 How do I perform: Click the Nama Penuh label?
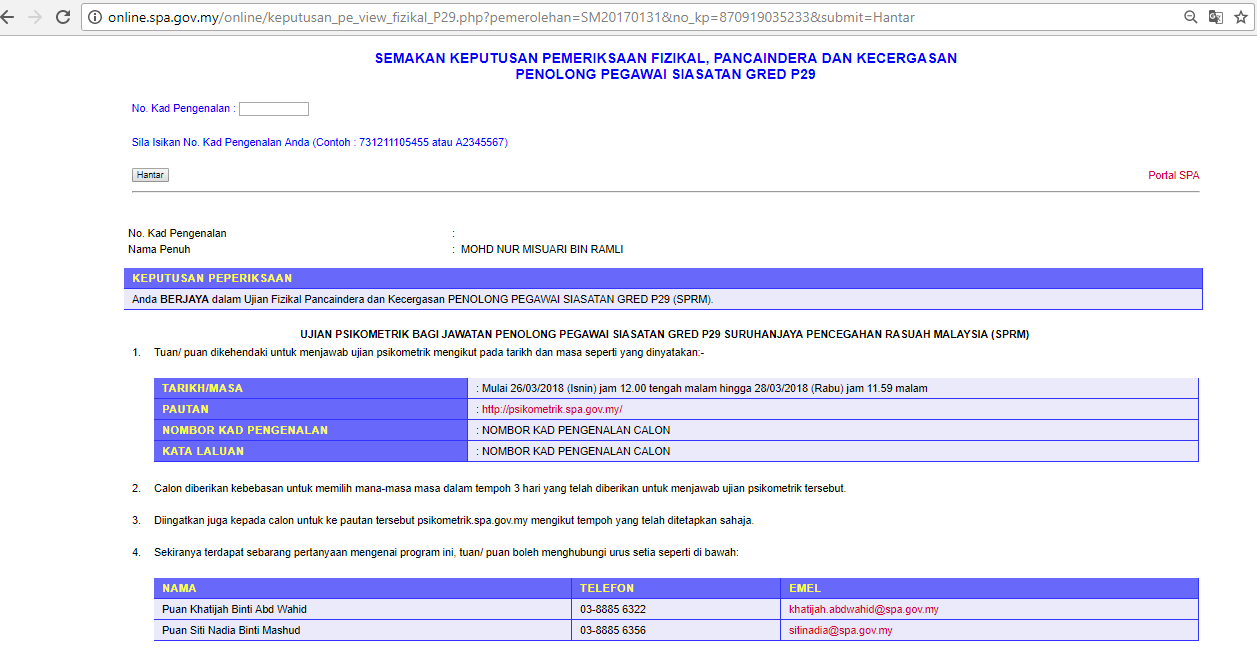(x=159, y=249)
